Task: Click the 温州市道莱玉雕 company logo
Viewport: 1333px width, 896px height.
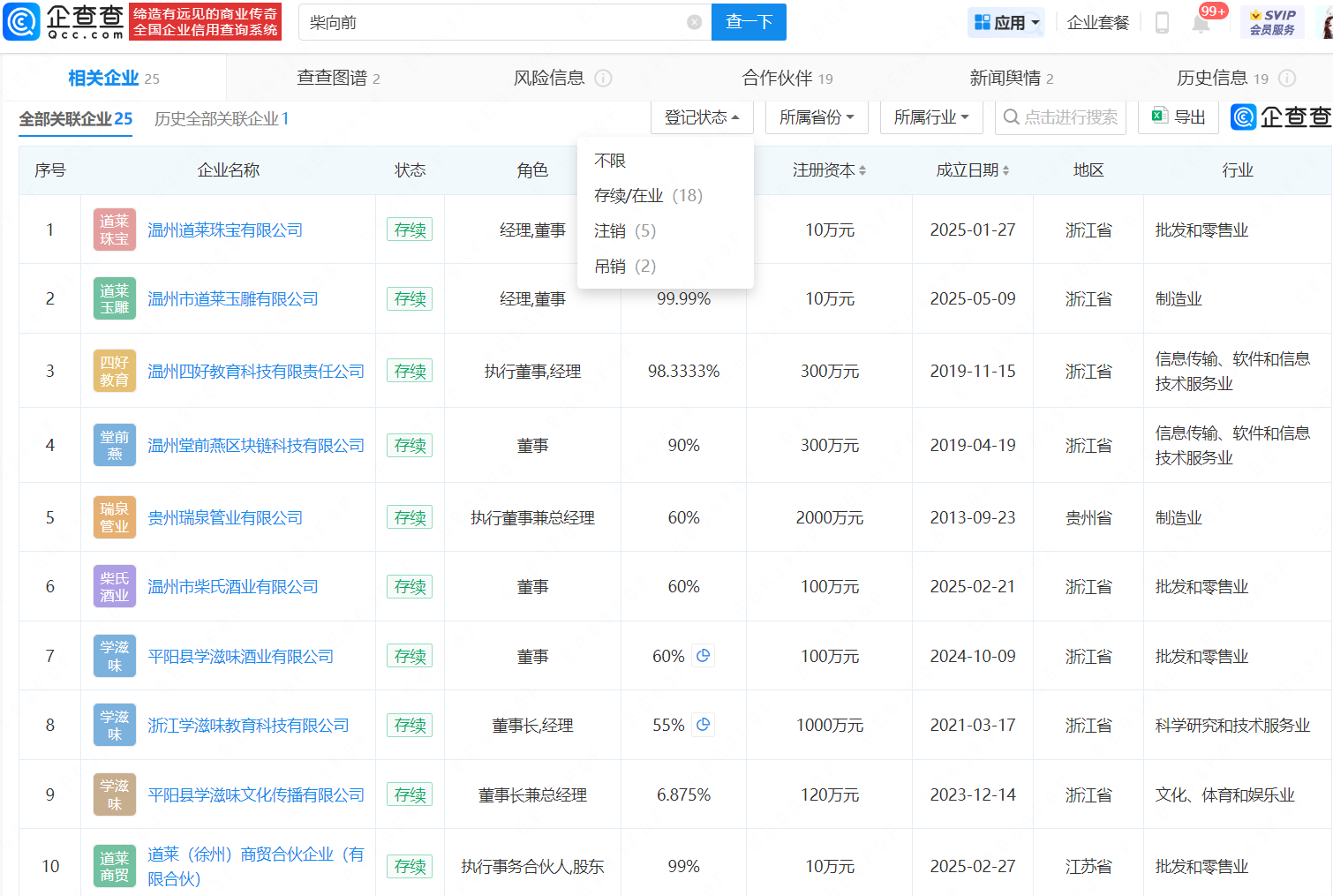Action: 115,298
